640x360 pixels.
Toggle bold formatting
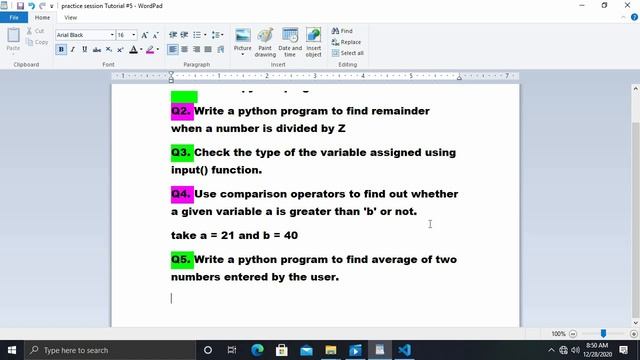[x=61, y=49]
